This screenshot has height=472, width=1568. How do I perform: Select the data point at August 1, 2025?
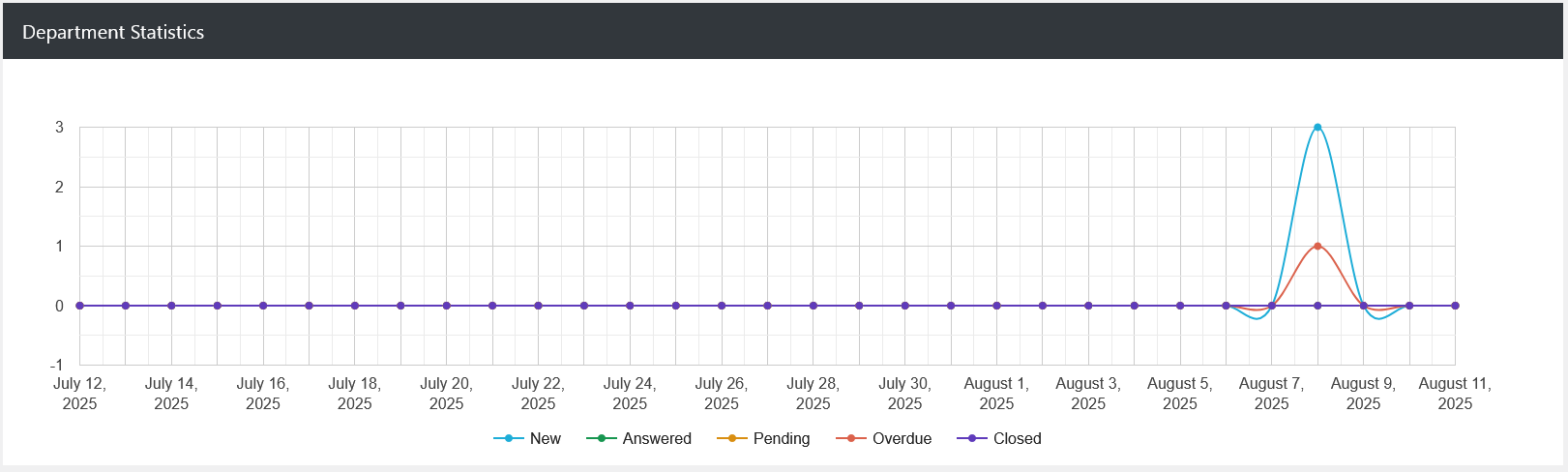coord(996,306)
